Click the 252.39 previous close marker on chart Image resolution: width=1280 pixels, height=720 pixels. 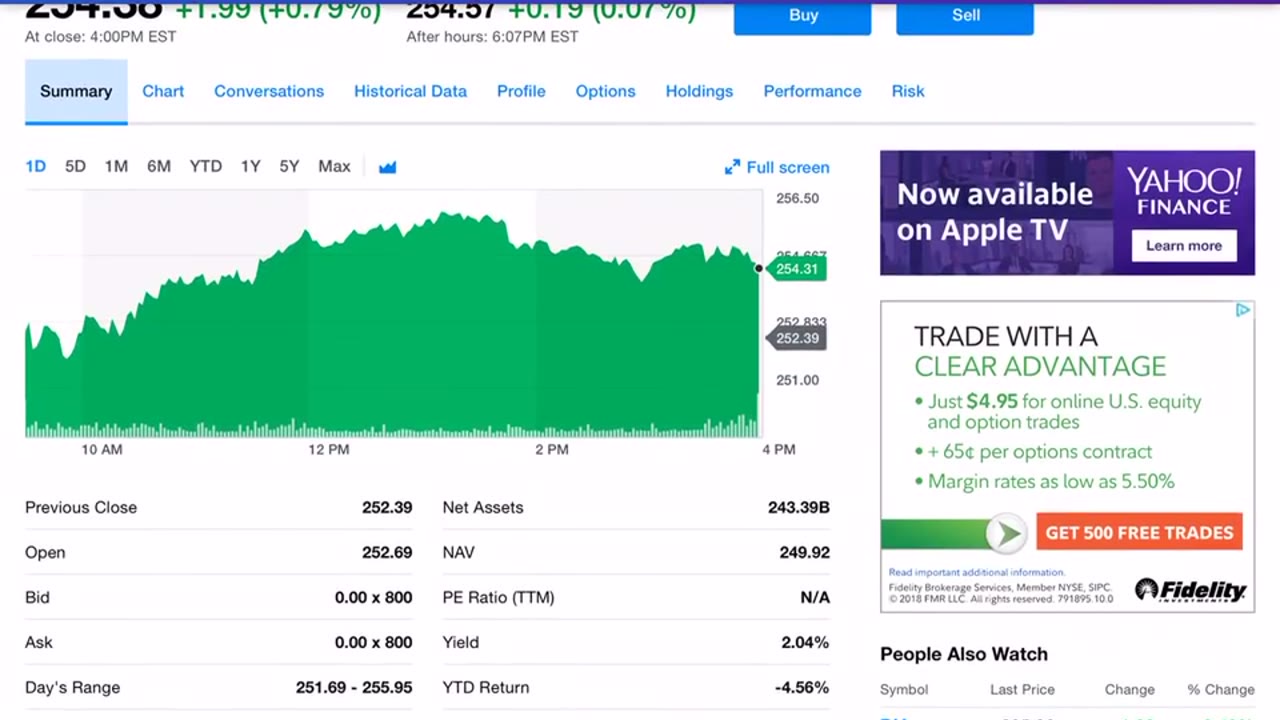(x=797, y=338)
